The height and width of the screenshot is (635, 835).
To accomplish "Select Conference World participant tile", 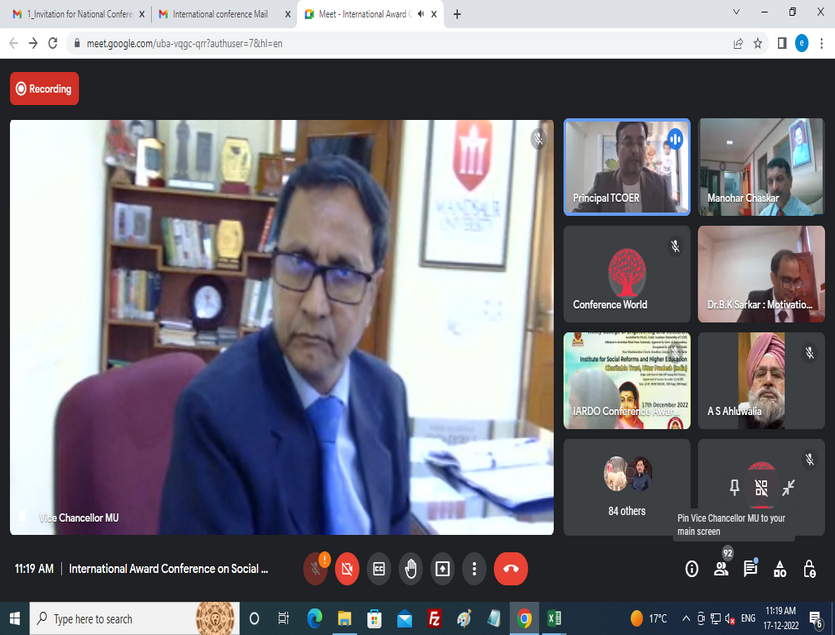I will (x=627, y=274).
